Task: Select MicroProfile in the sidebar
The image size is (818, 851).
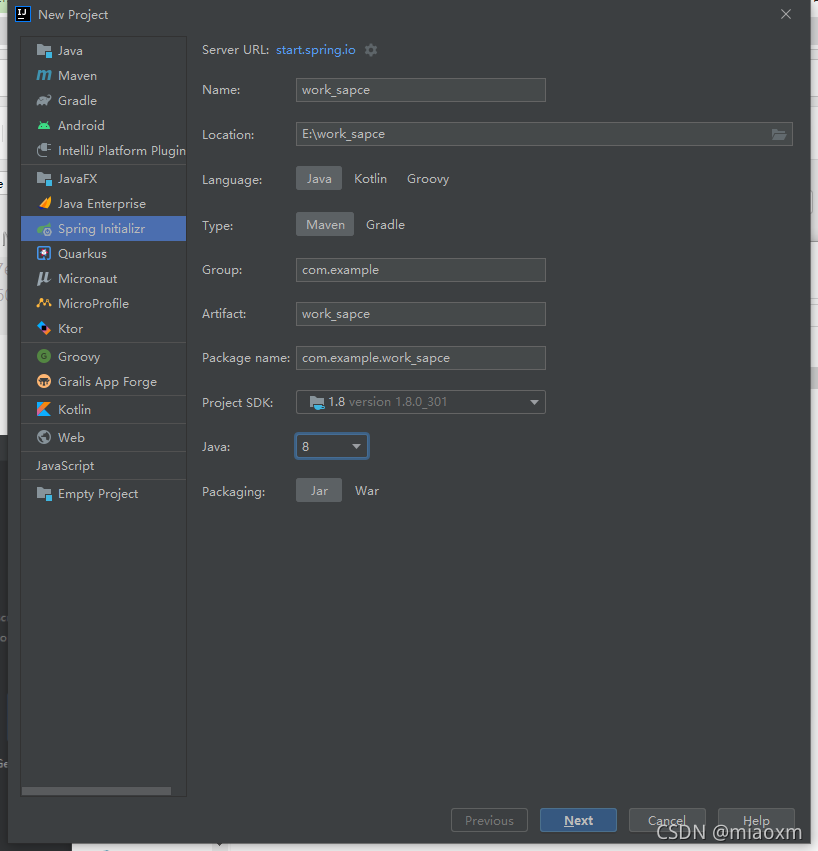Action: tap(103, 303)
